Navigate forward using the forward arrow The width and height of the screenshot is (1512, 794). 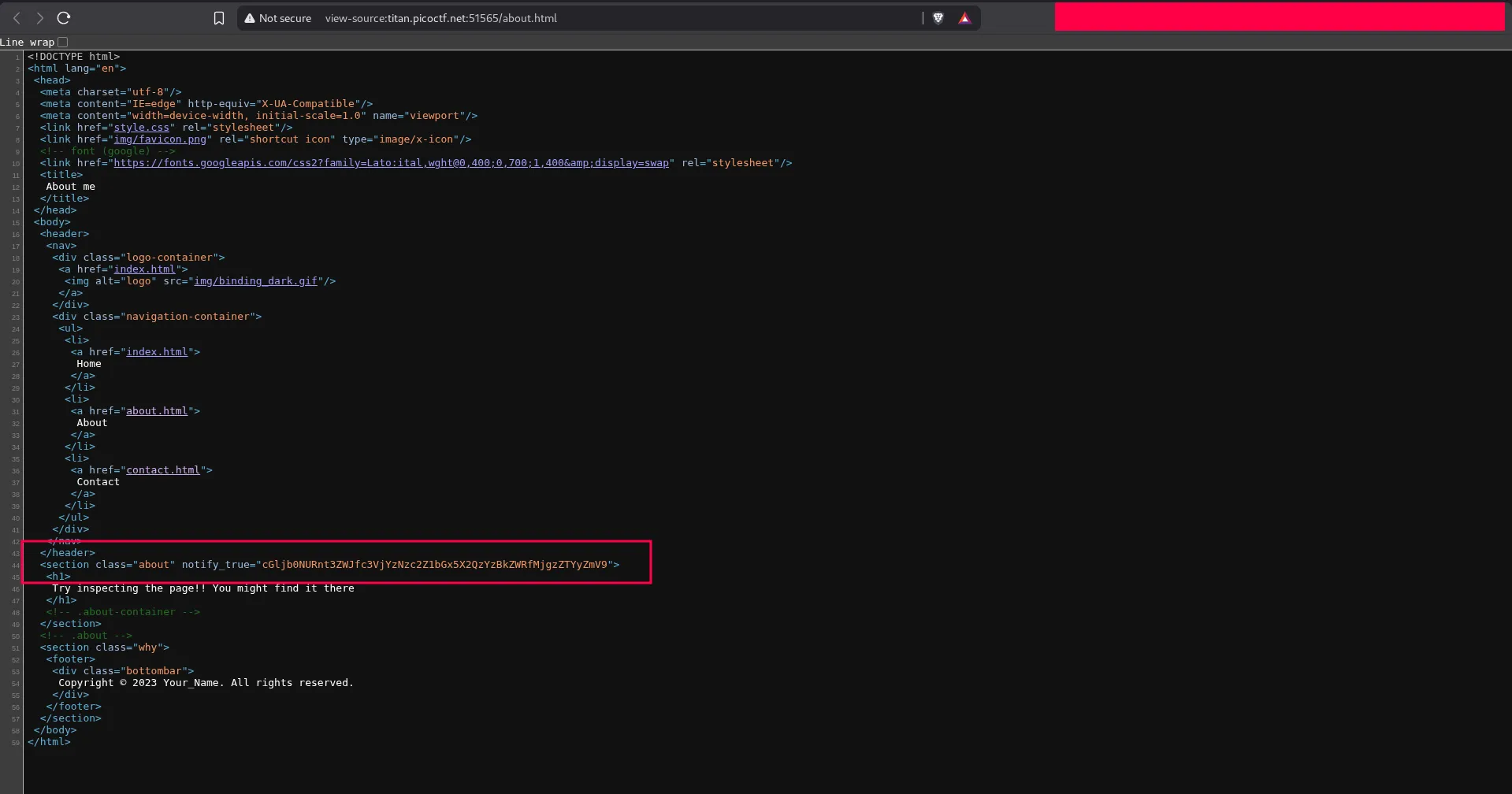click(x=40, y=17)
